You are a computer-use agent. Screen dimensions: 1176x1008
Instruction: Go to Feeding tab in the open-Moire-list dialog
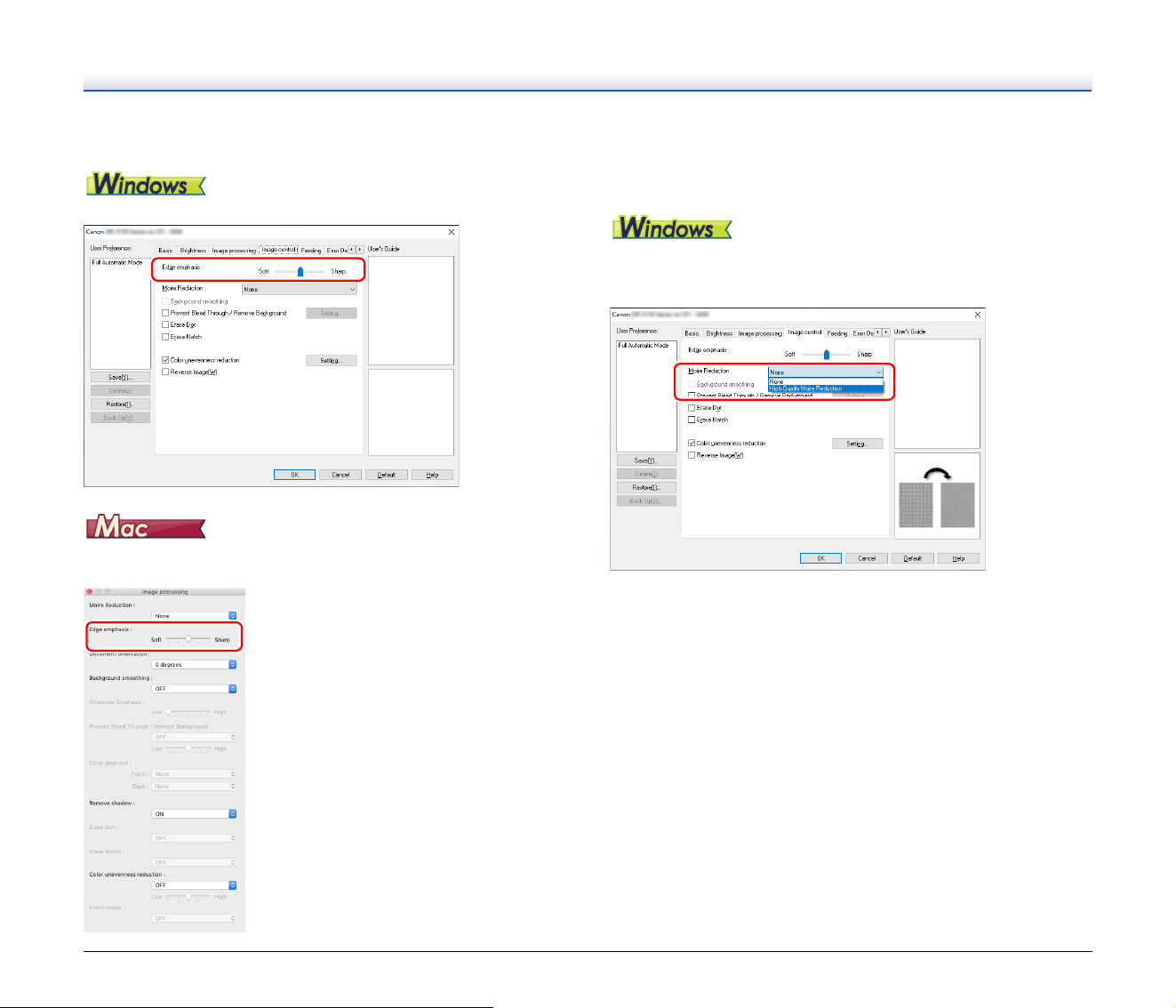point(837,333)
